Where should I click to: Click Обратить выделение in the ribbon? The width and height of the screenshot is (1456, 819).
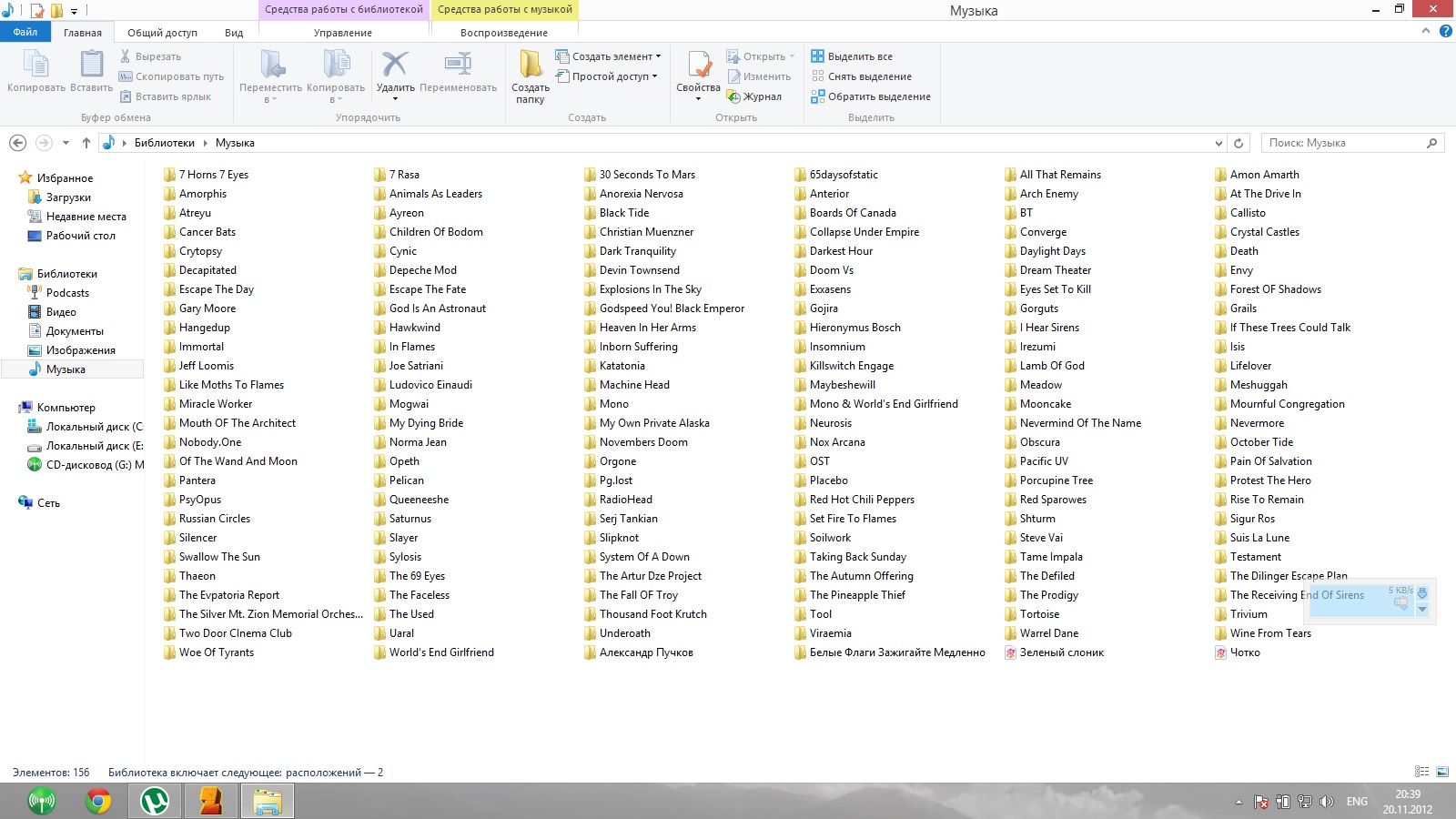click(x=871, y=96)
